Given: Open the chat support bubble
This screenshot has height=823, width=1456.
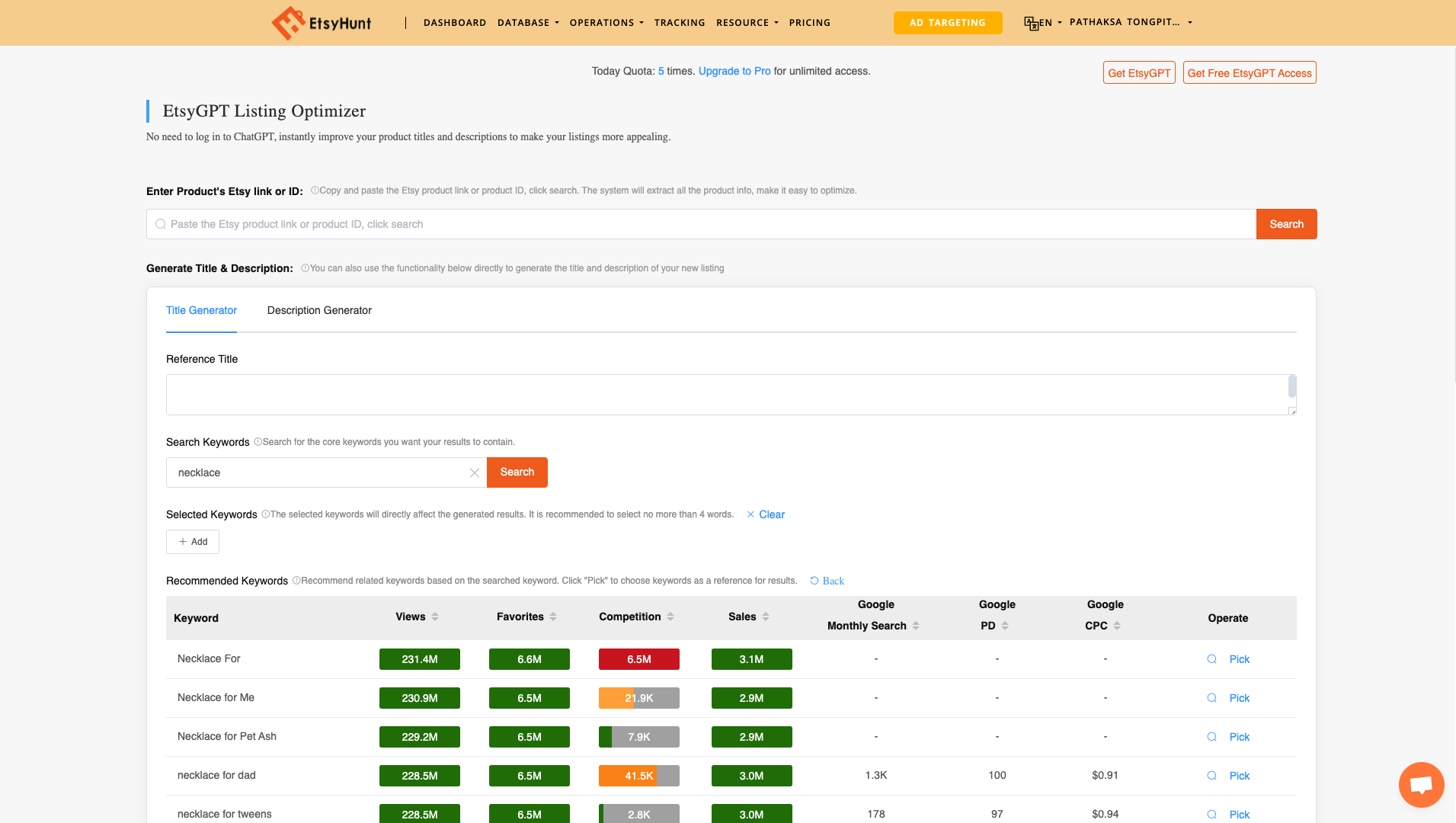Looking at the screenshot, I should click(x=1420, y=784).
